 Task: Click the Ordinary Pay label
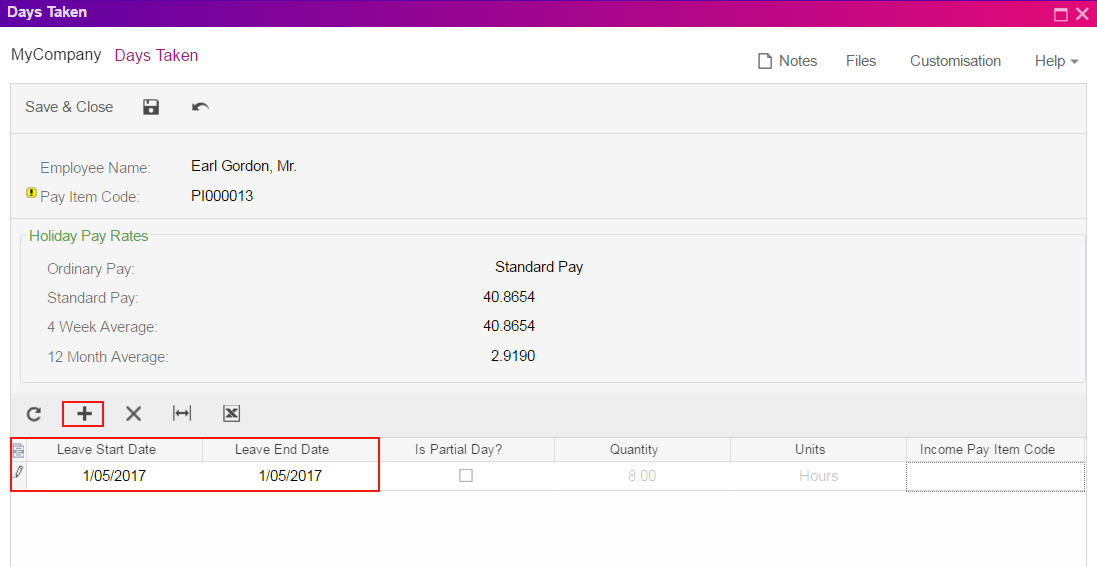point(91,269)
